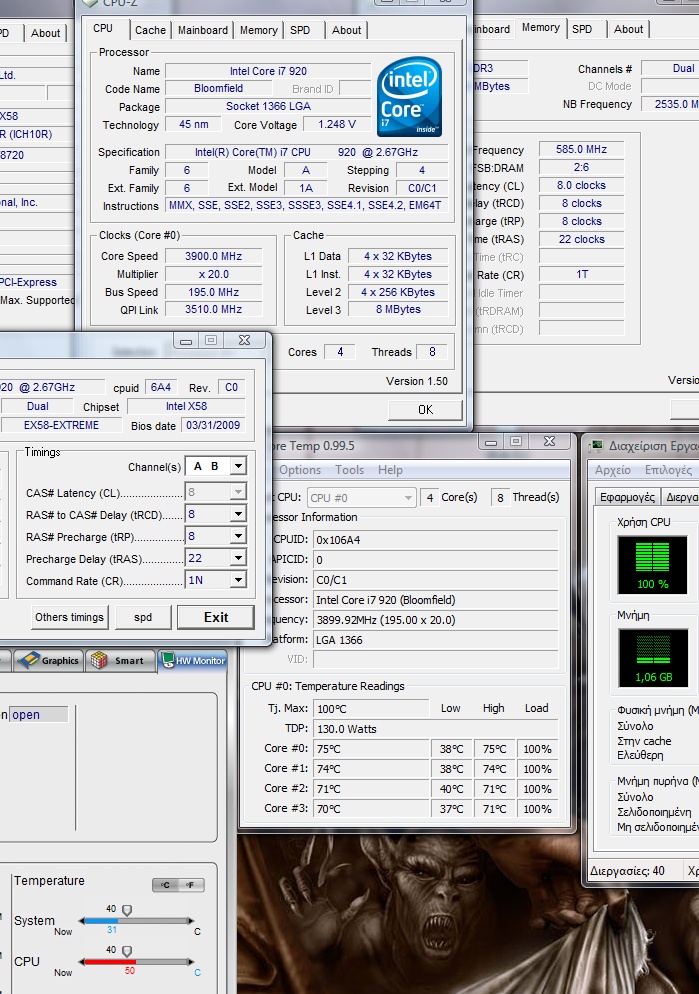Select the HW Monitor tab in EasyTune
The image size is (699, 994).
pos(193,661)
